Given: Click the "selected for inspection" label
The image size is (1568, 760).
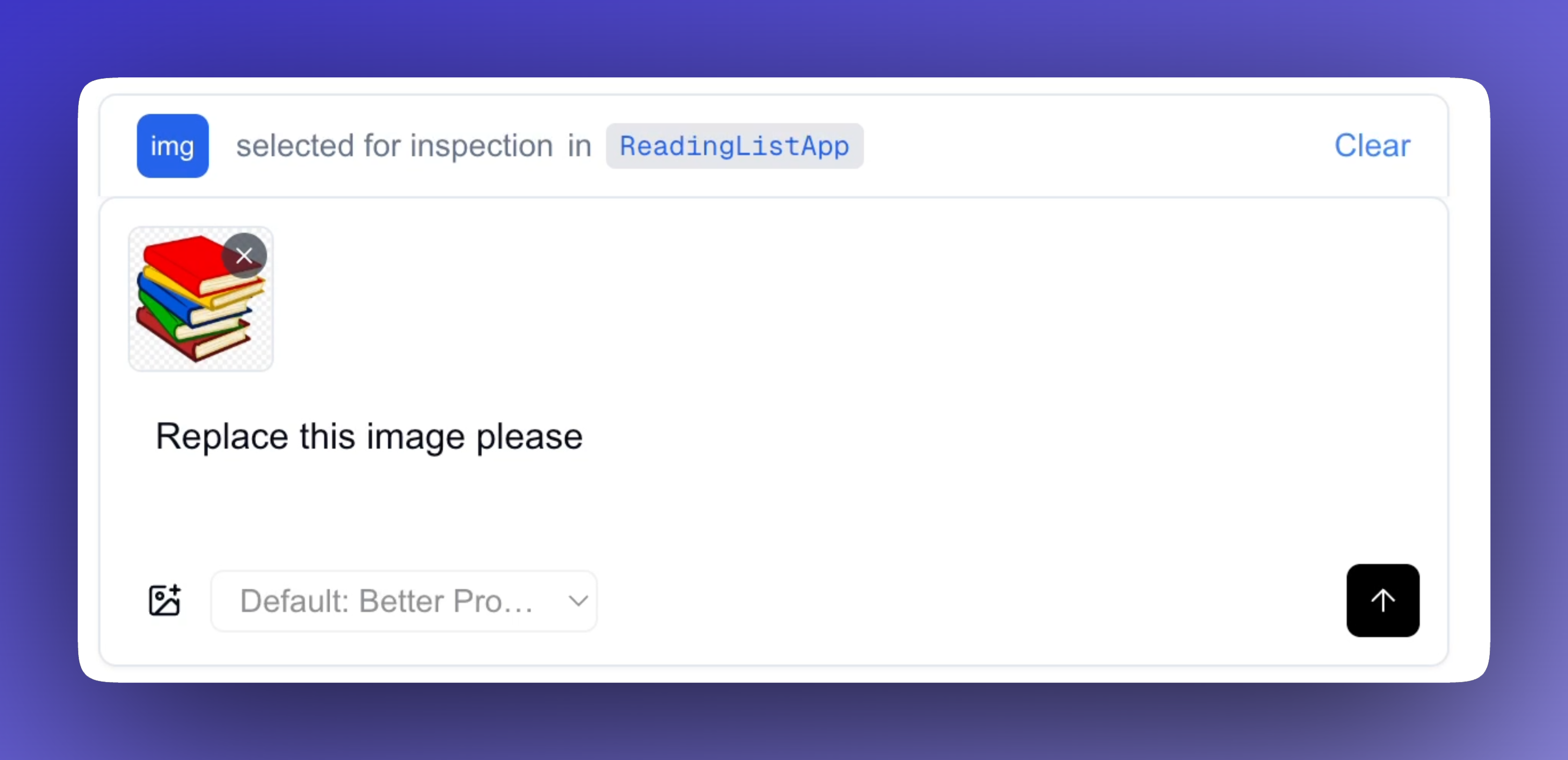Looking at the screenshot, I should point(395,146).
